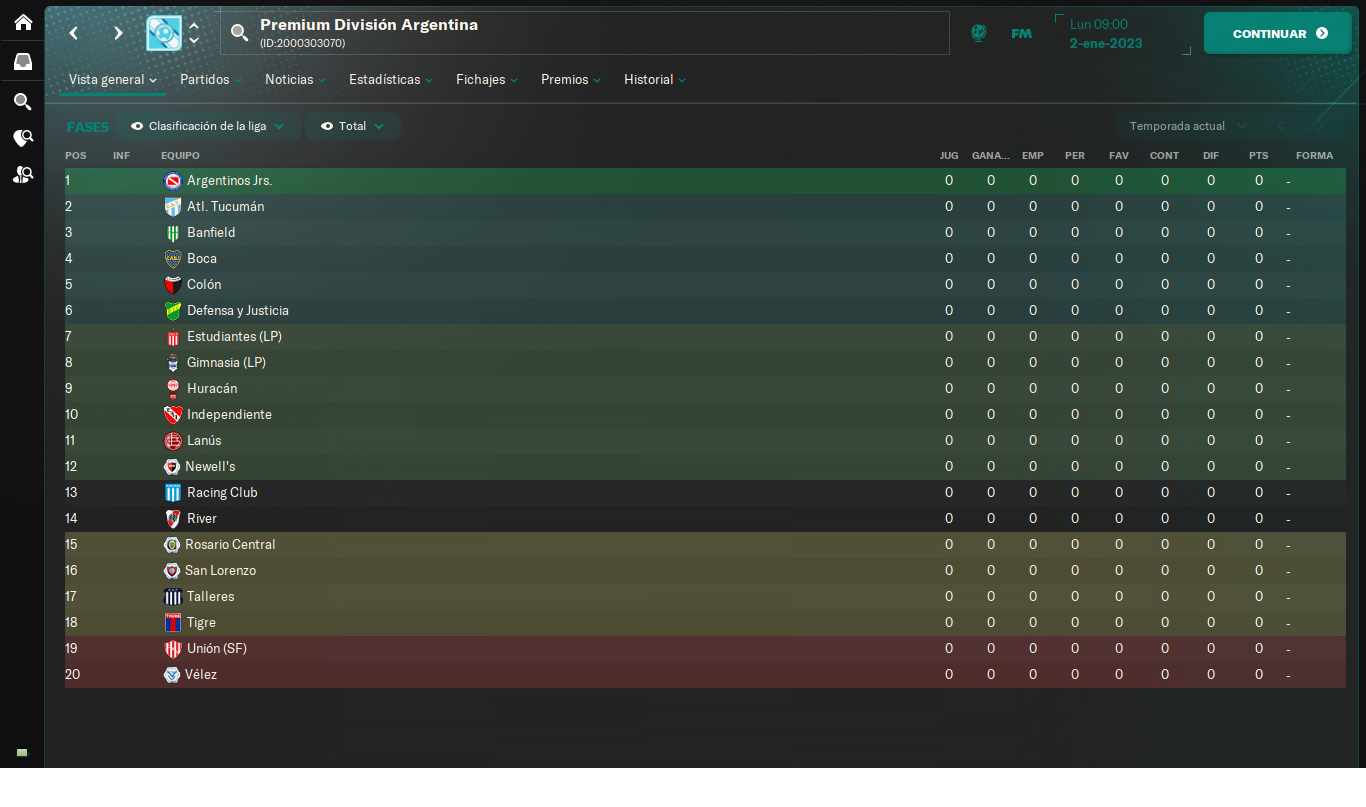The height and width of the screenshot is (807, 1366).
Task: Click the Premium División Argentina search field
Action: (585, 33)
